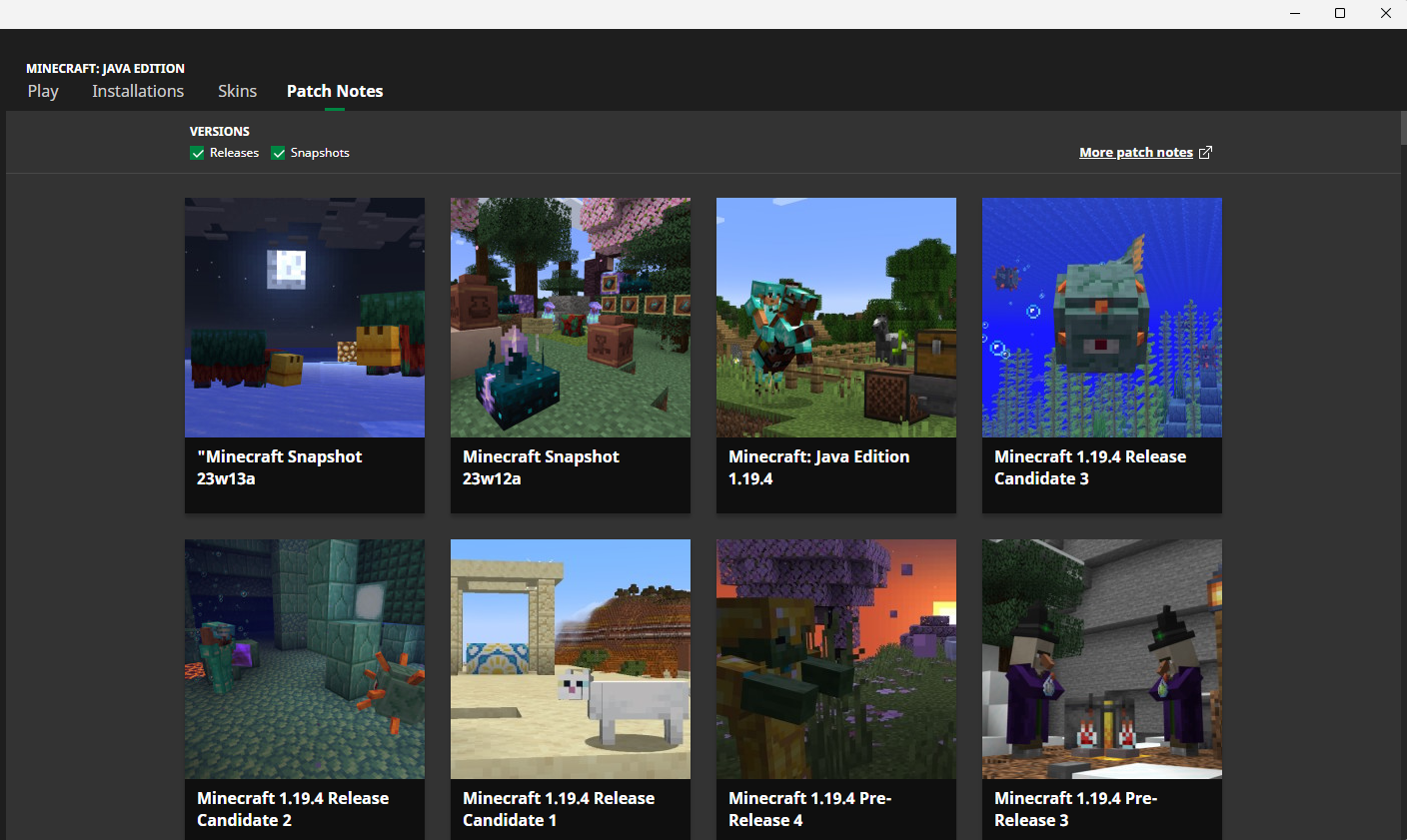1407x840 pixels.
Task: Uncheck the Releases checkbox
Action: [x=197, y=153]
